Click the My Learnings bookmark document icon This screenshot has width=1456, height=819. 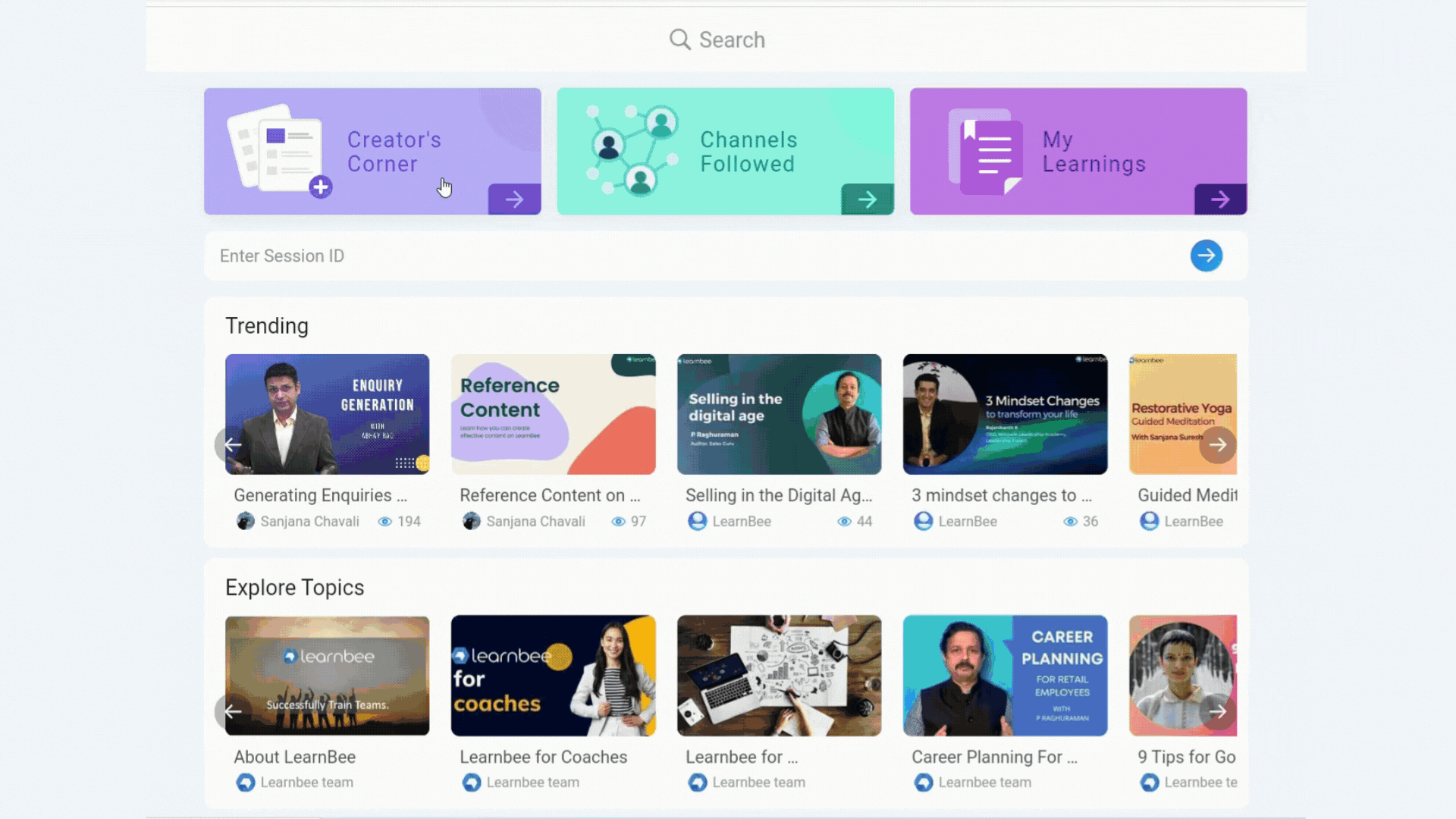pyautogui.click(x=985, y=152)
